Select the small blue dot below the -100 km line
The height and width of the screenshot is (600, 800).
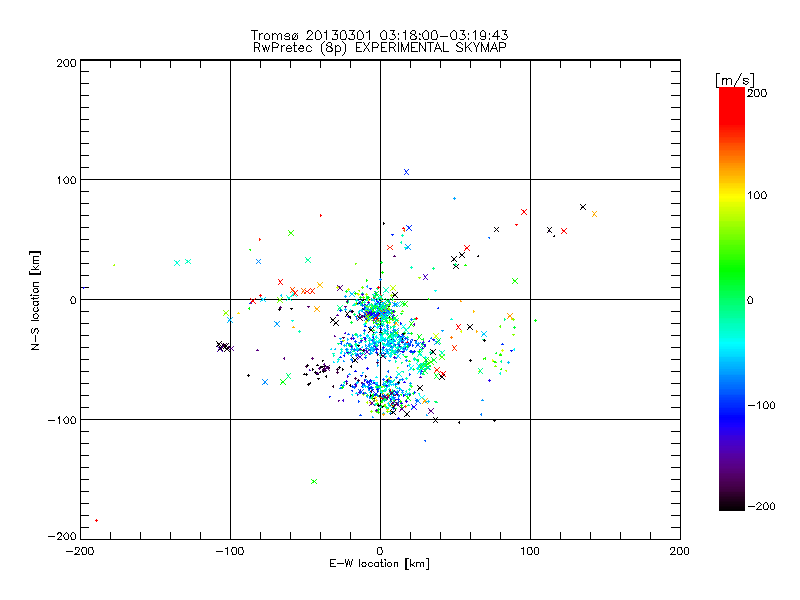coord(425,441)
